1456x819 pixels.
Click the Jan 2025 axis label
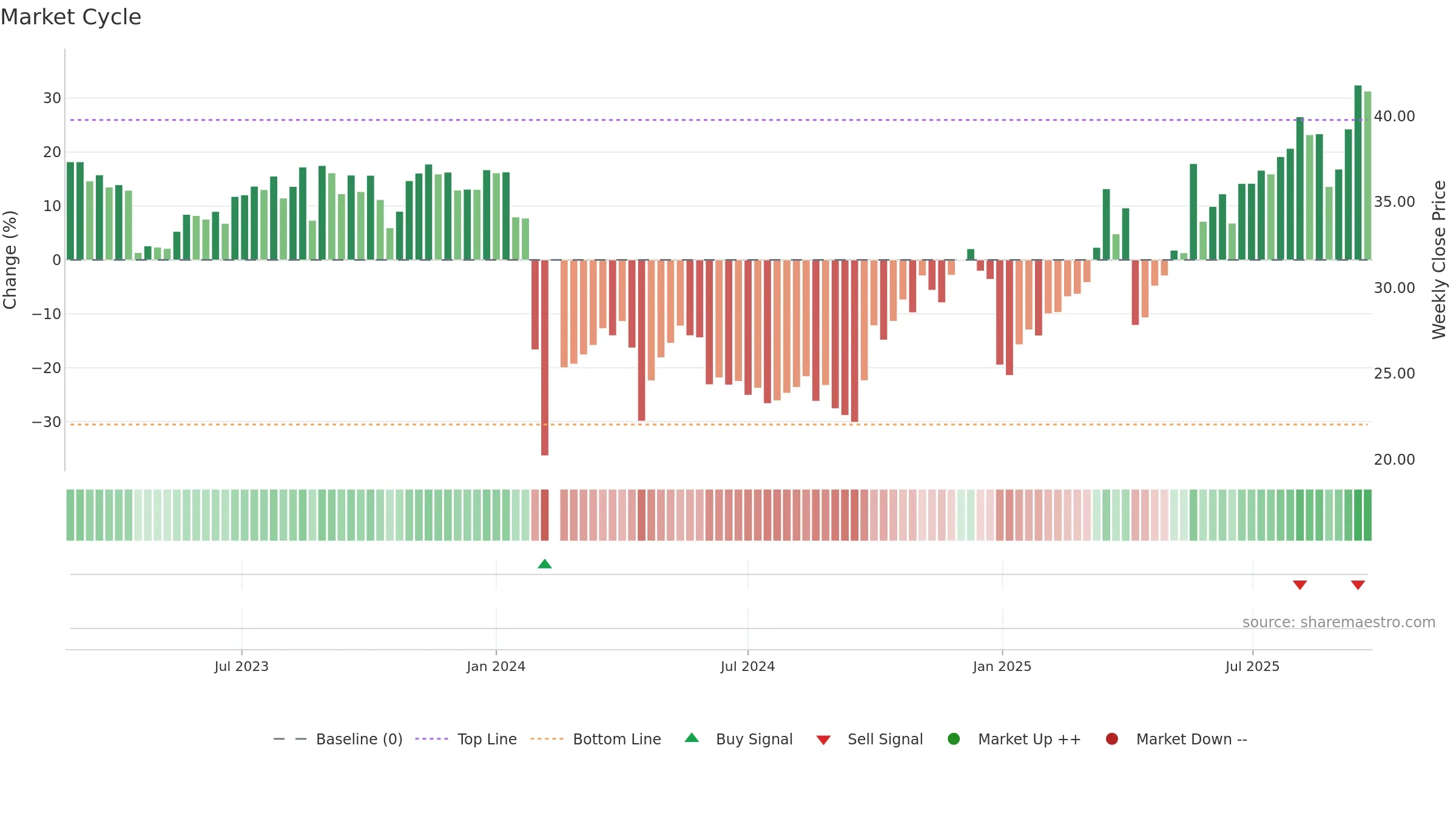[1002, 667]
